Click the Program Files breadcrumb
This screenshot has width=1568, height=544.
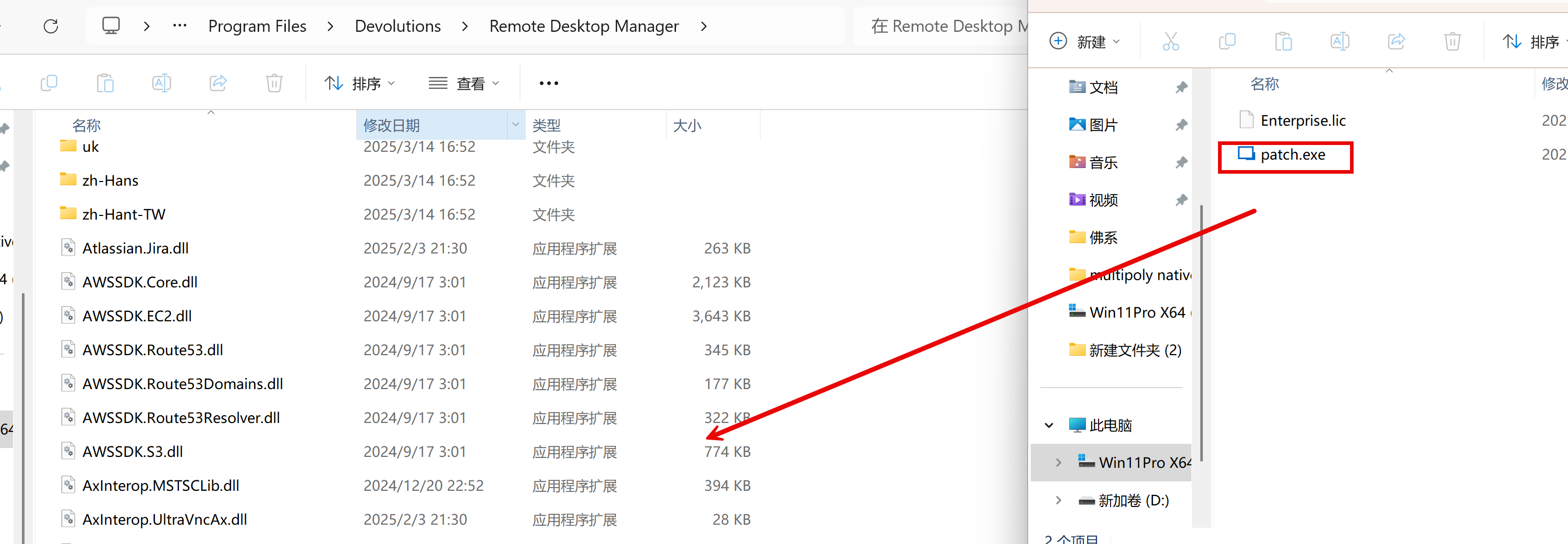pos(257,26)
